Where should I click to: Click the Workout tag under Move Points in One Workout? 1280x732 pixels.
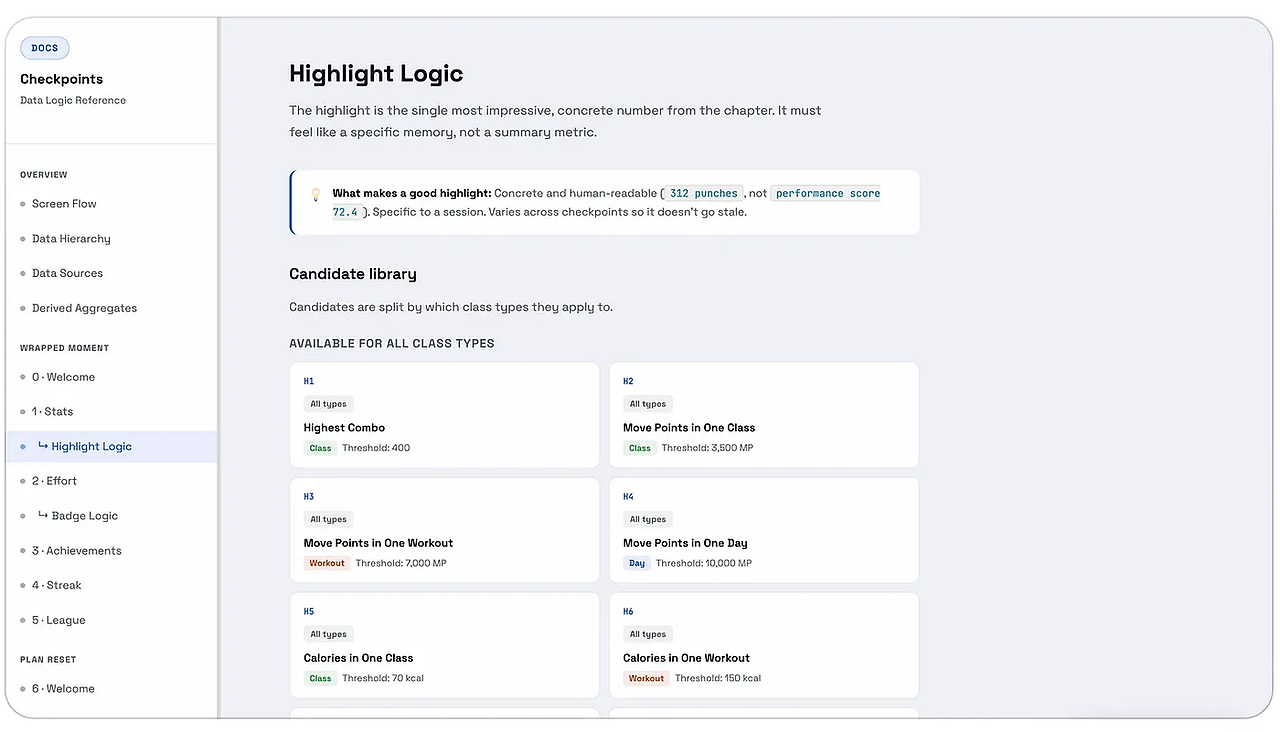click(327, 563)
